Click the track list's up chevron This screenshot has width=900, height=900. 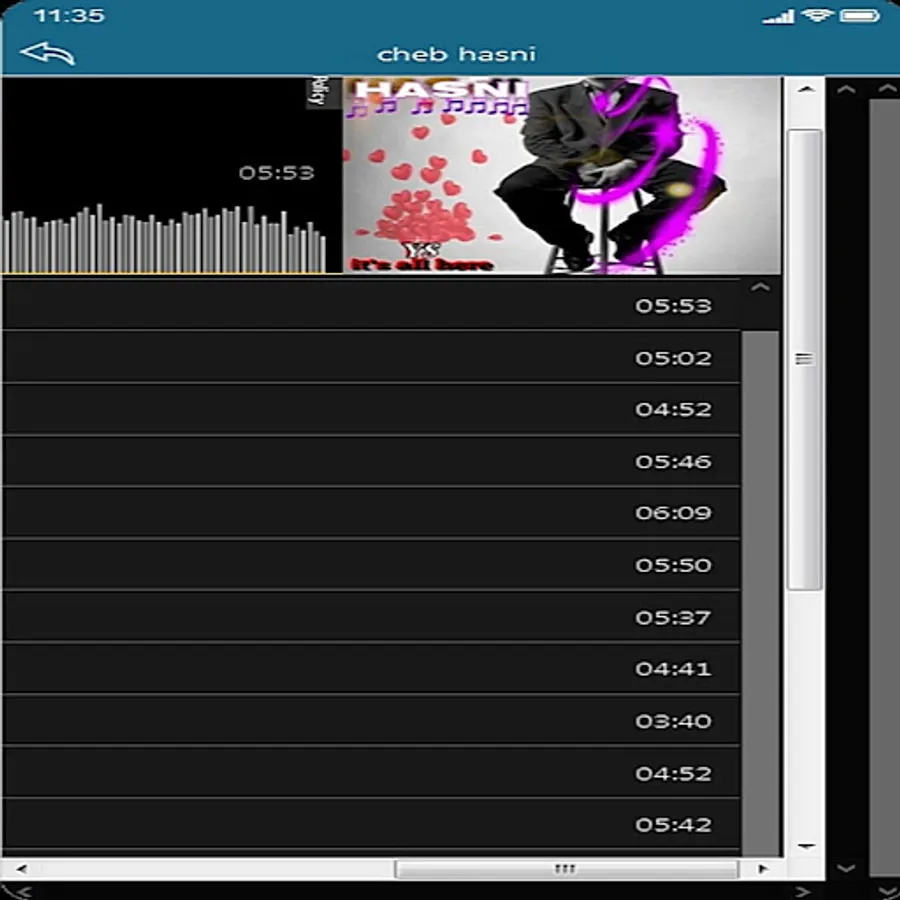[x=760, y=287]
